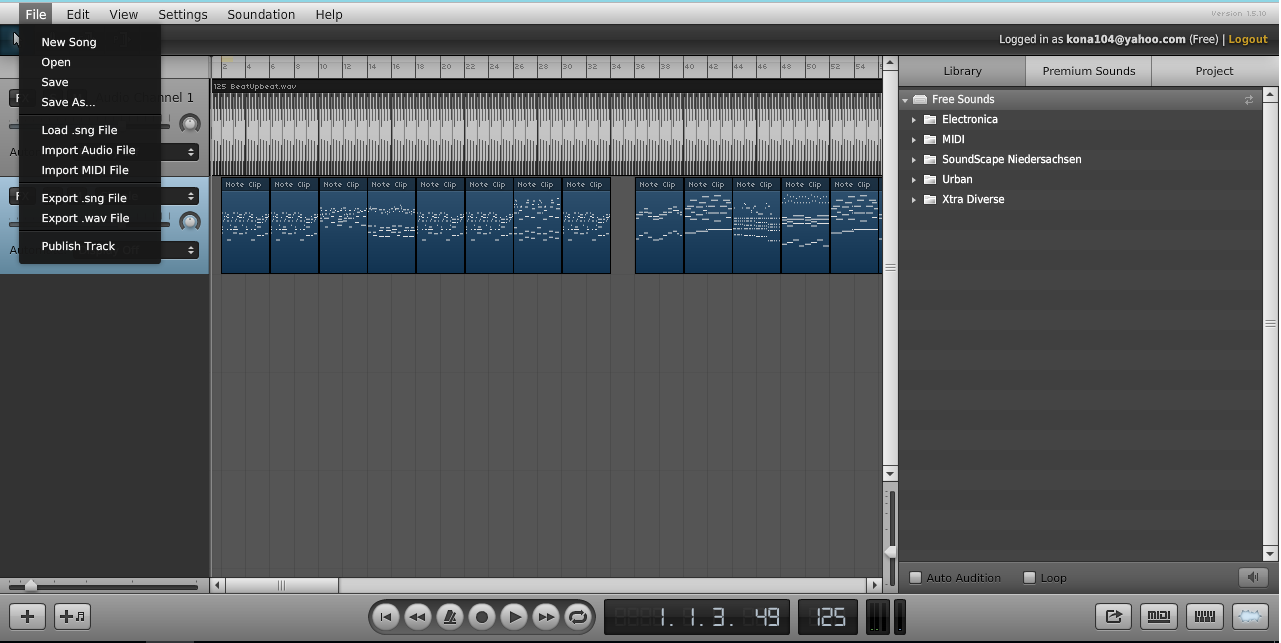
Task: Choose Export .sng File
Action: pos(84,198)
